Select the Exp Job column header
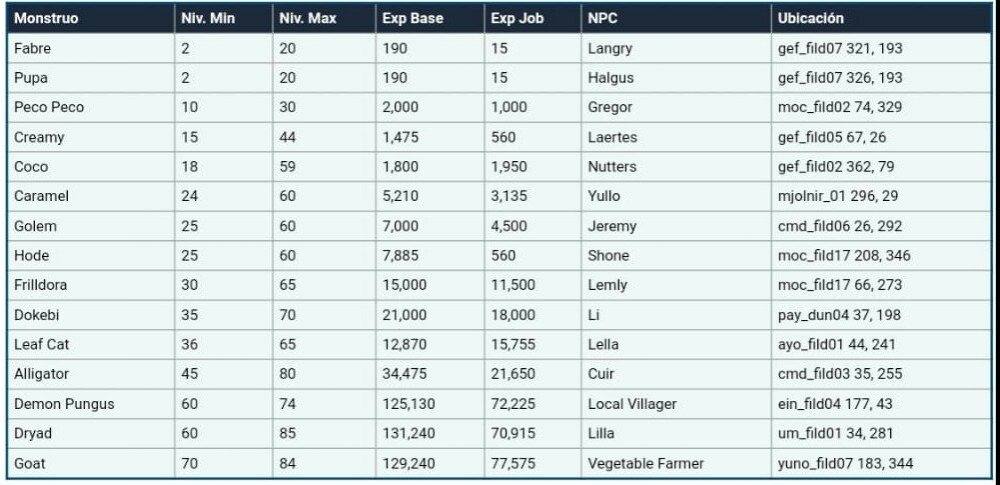This screenshot has height=485, width=1000. (518, 19)
